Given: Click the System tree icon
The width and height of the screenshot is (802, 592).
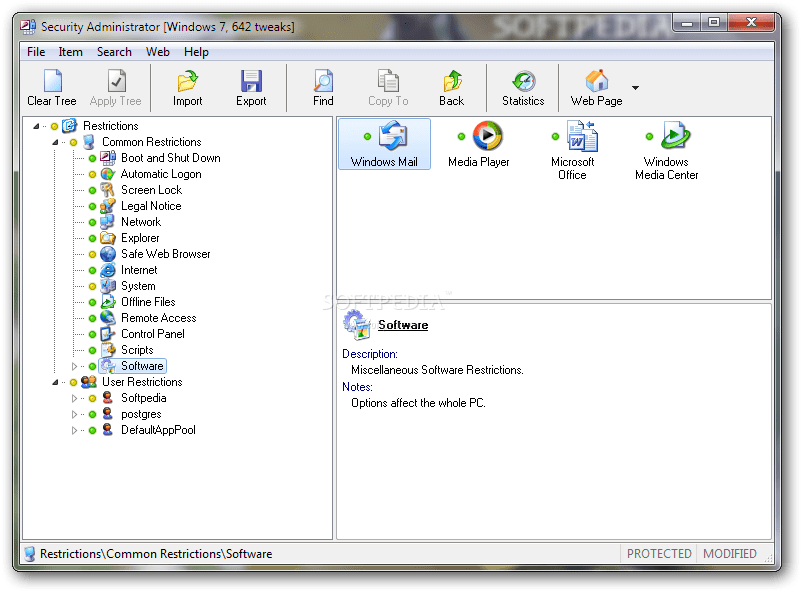Looking at the screenshot, I should click(108, 286).
